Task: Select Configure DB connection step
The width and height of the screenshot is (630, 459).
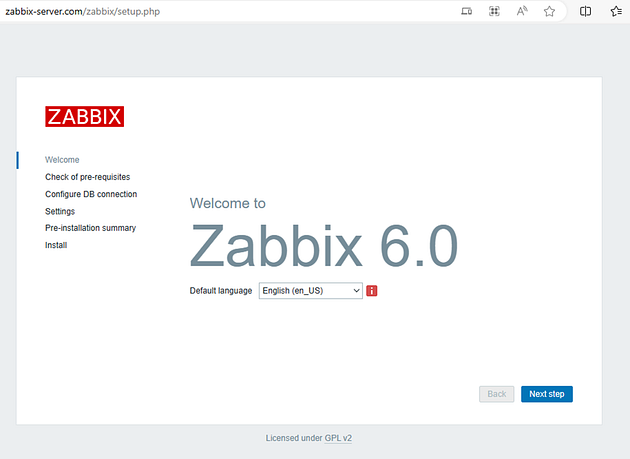Action: tap(91, 194)
